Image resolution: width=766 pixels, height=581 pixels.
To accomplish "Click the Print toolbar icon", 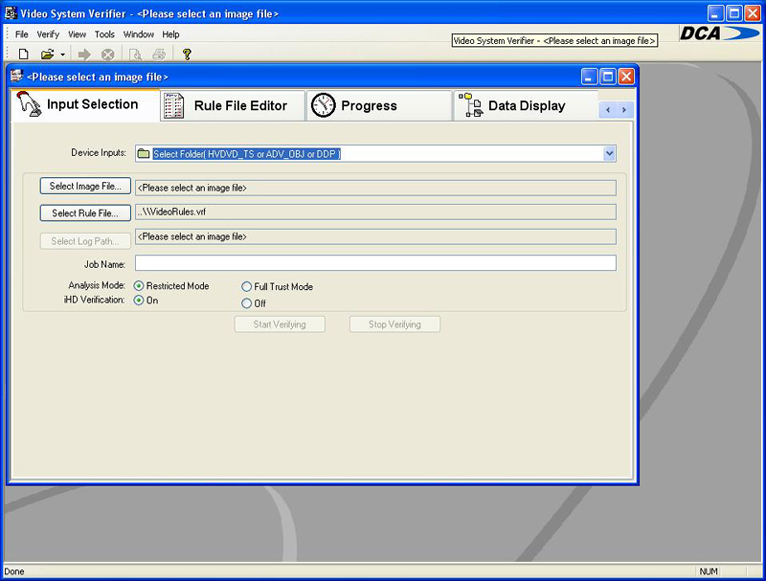I will tap(159, 54).
